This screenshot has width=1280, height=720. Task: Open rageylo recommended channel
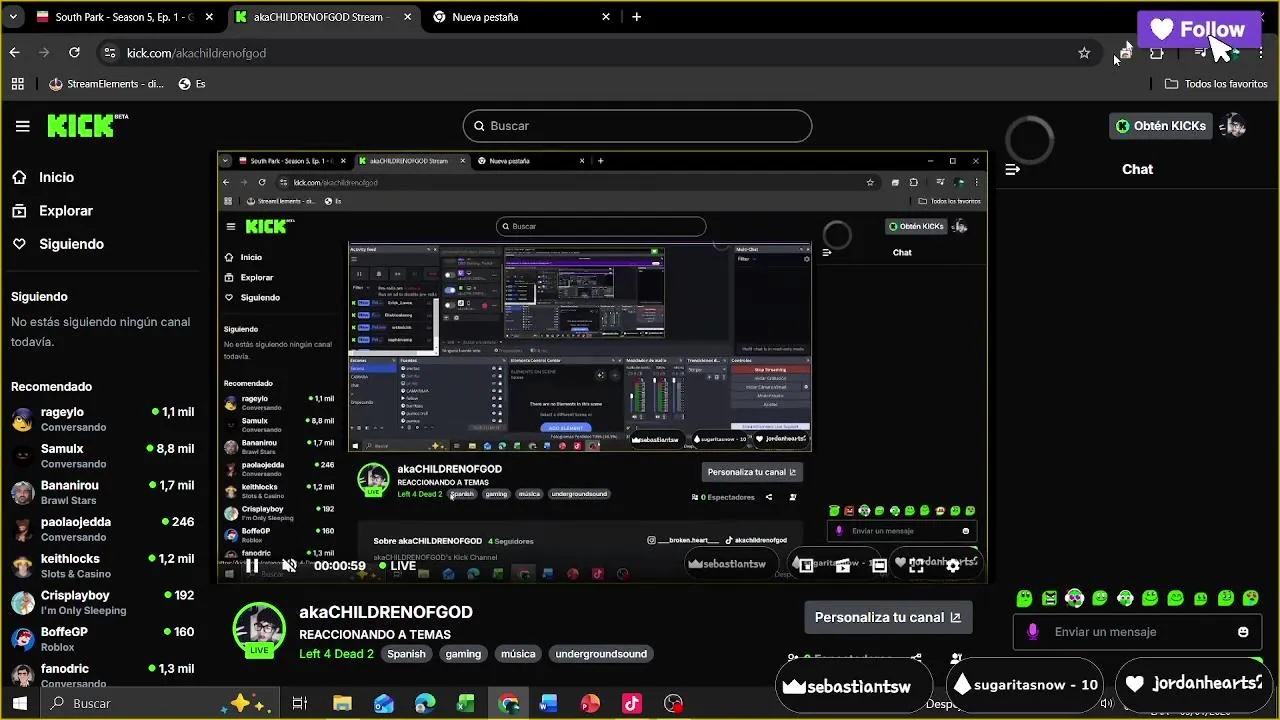pyautogui.click(x=101, y=419)
